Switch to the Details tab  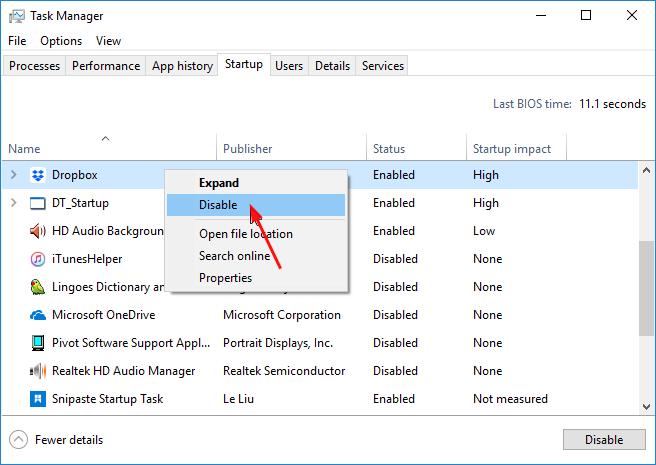(332, 66)
